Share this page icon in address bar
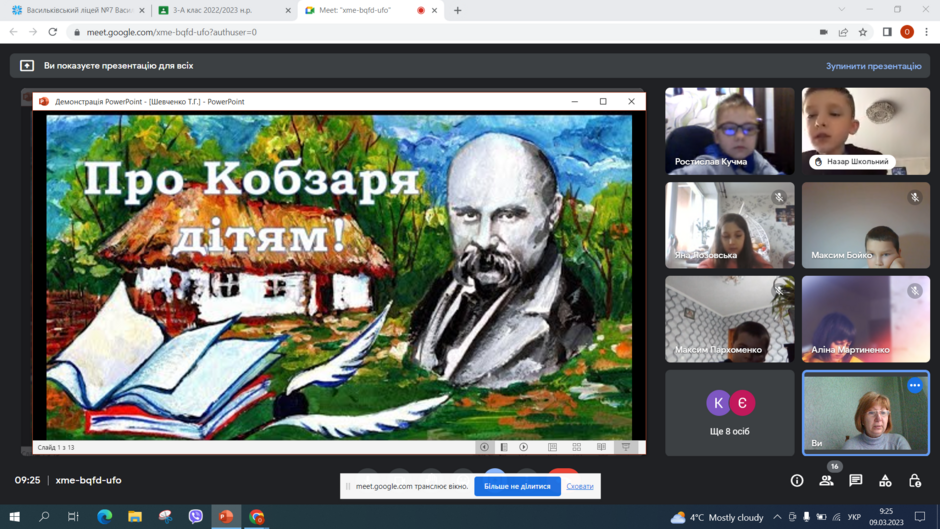This screenshot has width=940, height=529. [x=843, y=32]
